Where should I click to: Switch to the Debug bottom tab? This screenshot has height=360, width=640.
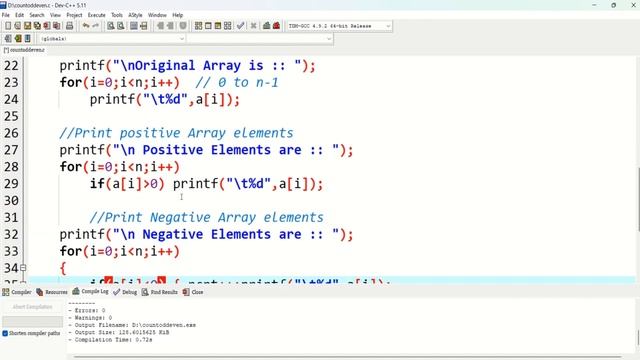pos(125,292)
